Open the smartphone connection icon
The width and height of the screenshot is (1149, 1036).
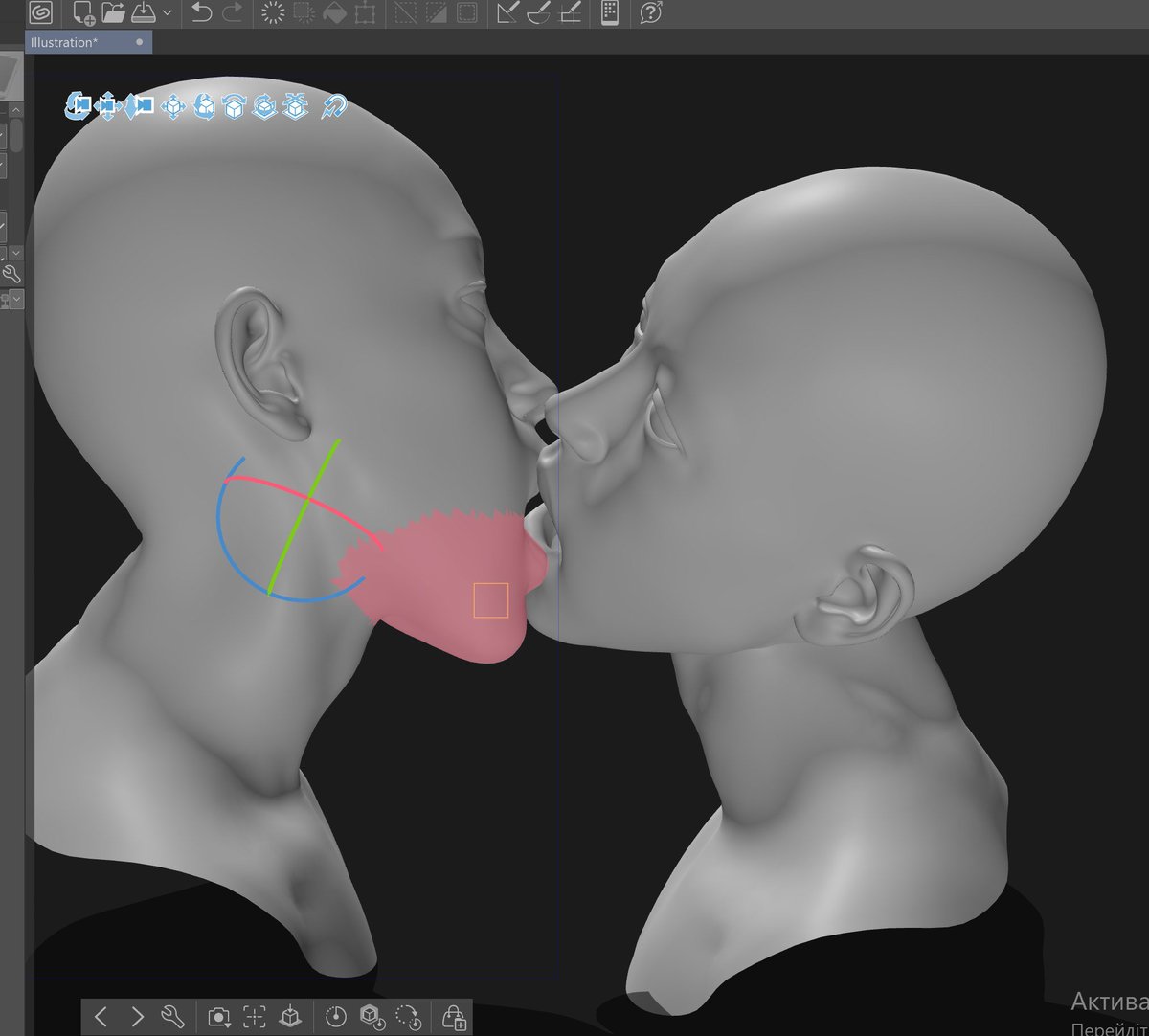tap(609, 12)
